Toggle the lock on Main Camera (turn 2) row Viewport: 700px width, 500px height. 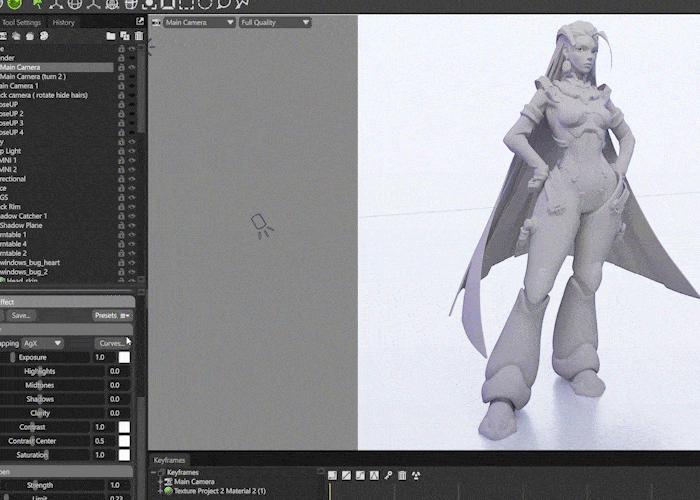coord(121,77)
